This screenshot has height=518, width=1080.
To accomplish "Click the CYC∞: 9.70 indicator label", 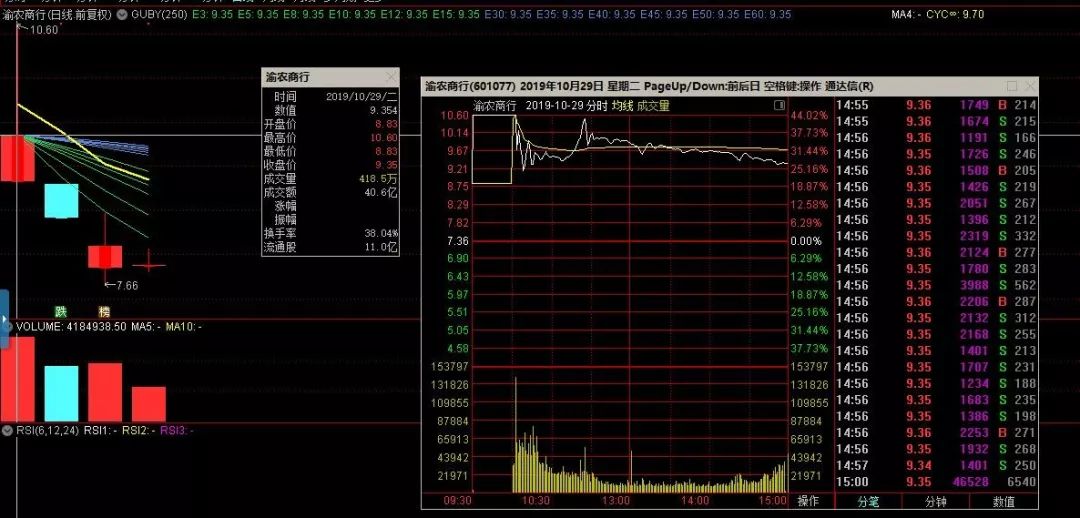I will pyautogui.click(x=955, y=14).
